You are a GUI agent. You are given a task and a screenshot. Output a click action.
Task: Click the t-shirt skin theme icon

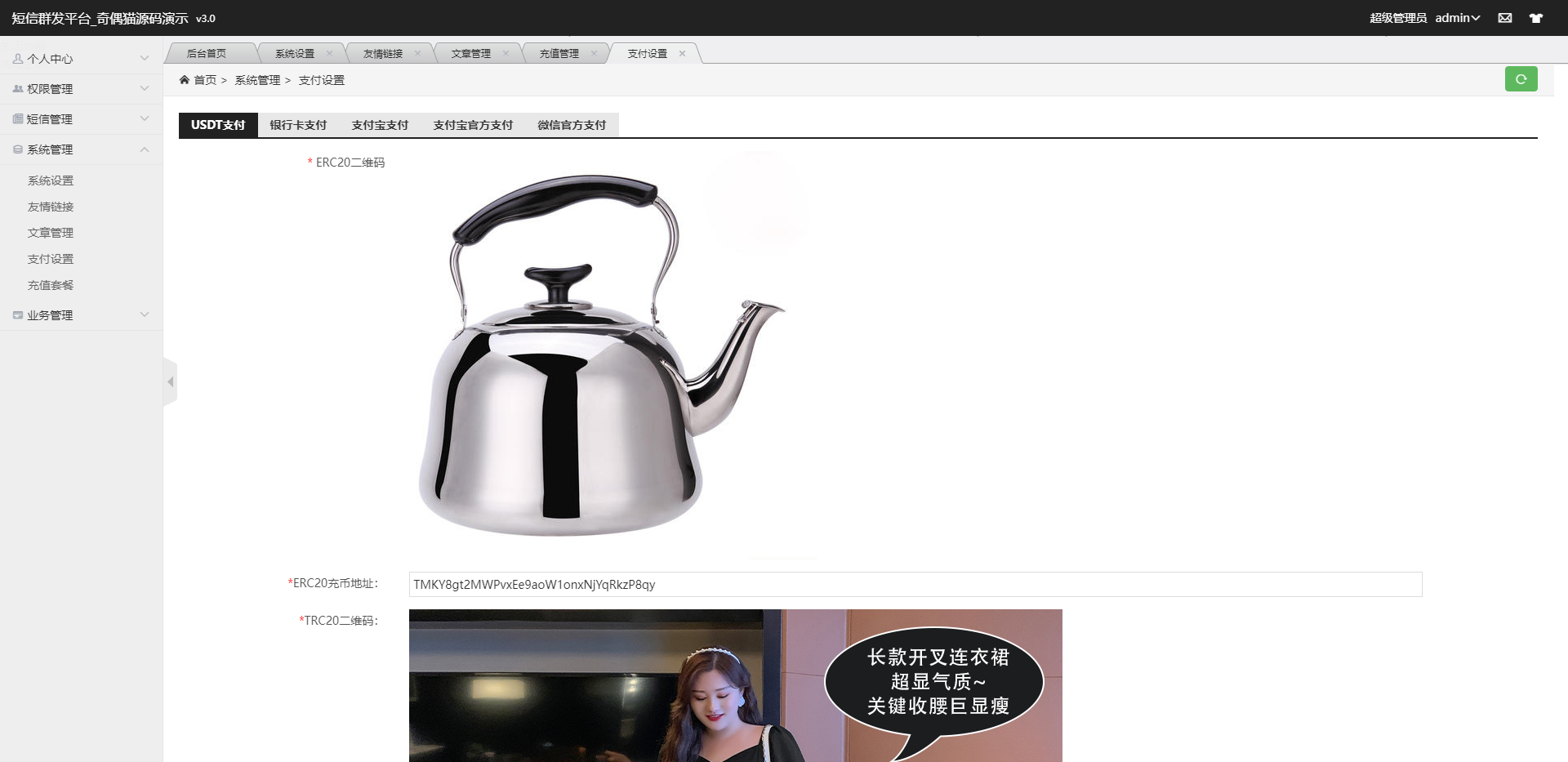(1536, 18)
